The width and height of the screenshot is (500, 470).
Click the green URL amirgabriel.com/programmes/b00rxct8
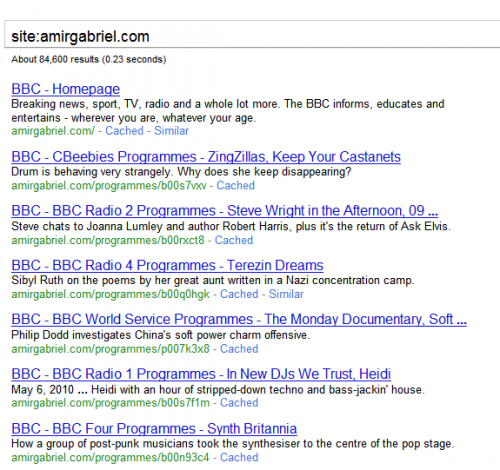[108, 240]
